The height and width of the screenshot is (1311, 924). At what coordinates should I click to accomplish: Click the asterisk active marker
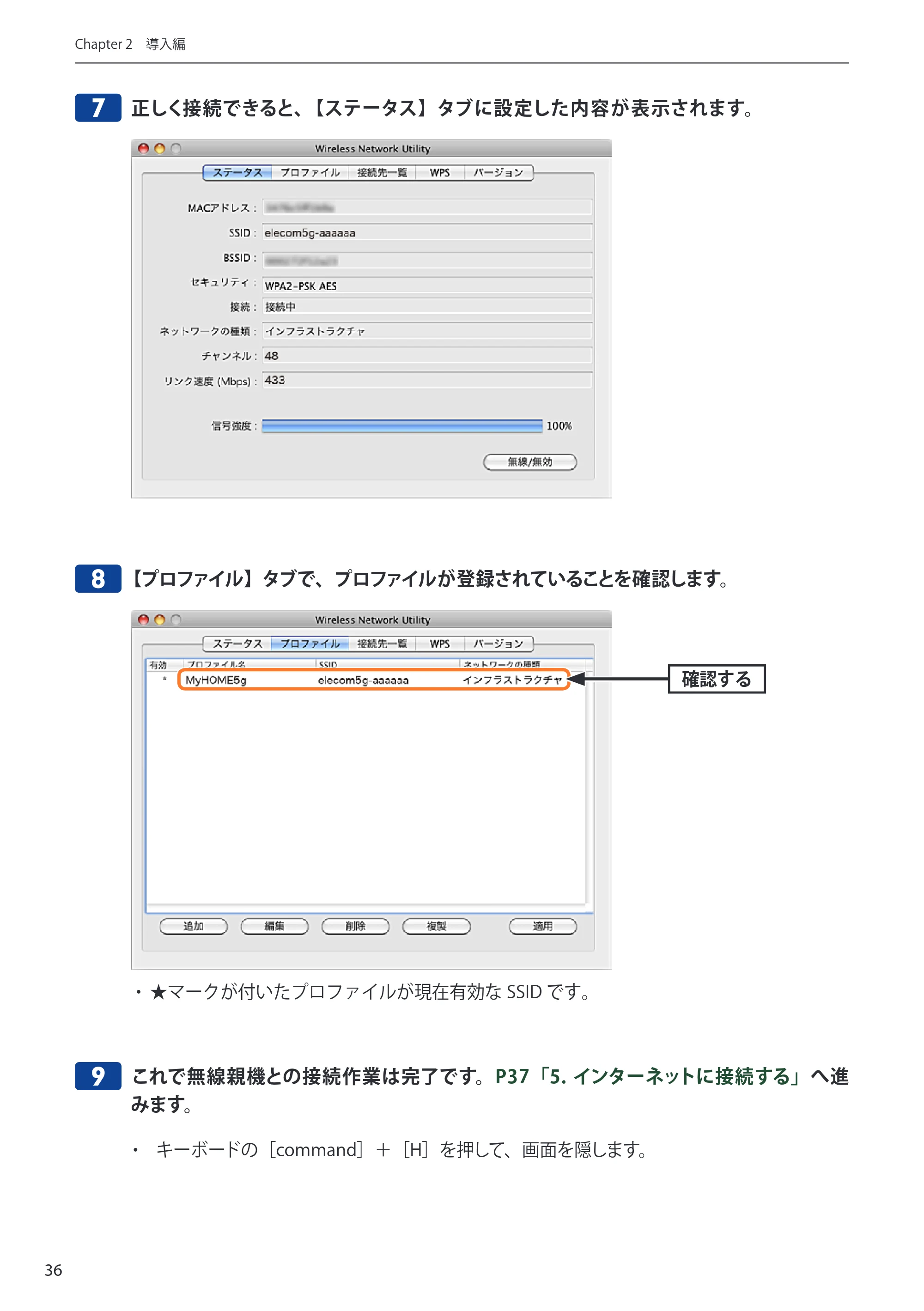[x=164, y=680]
